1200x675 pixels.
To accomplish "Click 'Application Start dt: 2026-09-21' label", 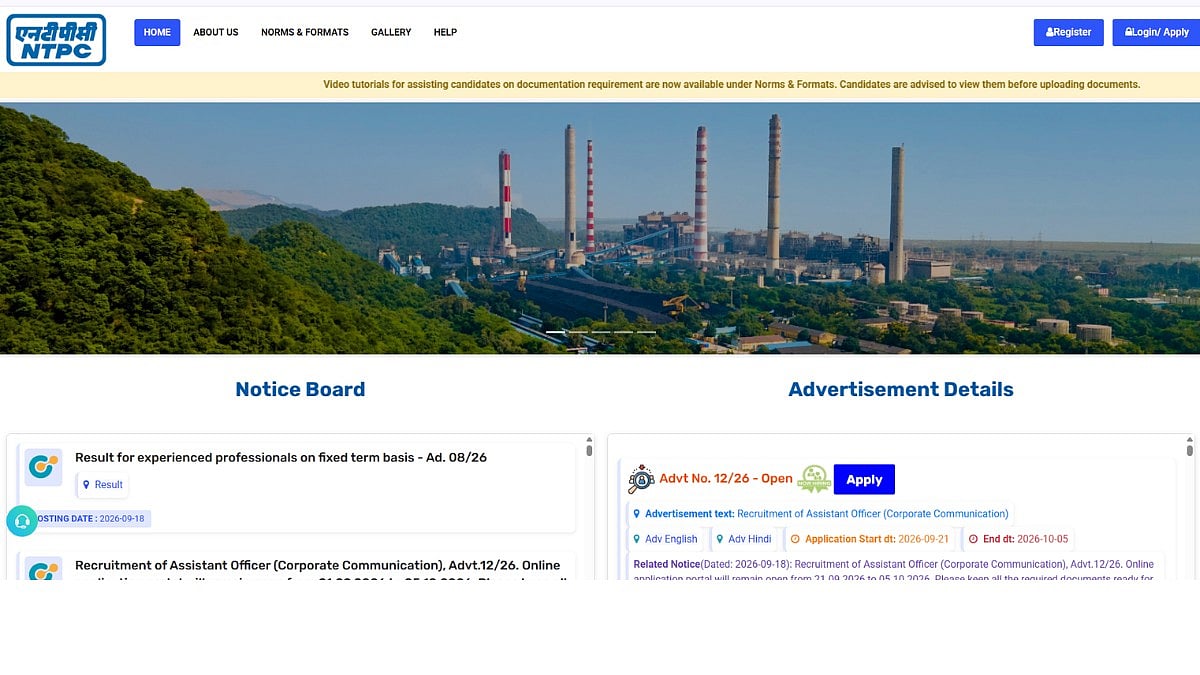I will [x=868, y=539].
